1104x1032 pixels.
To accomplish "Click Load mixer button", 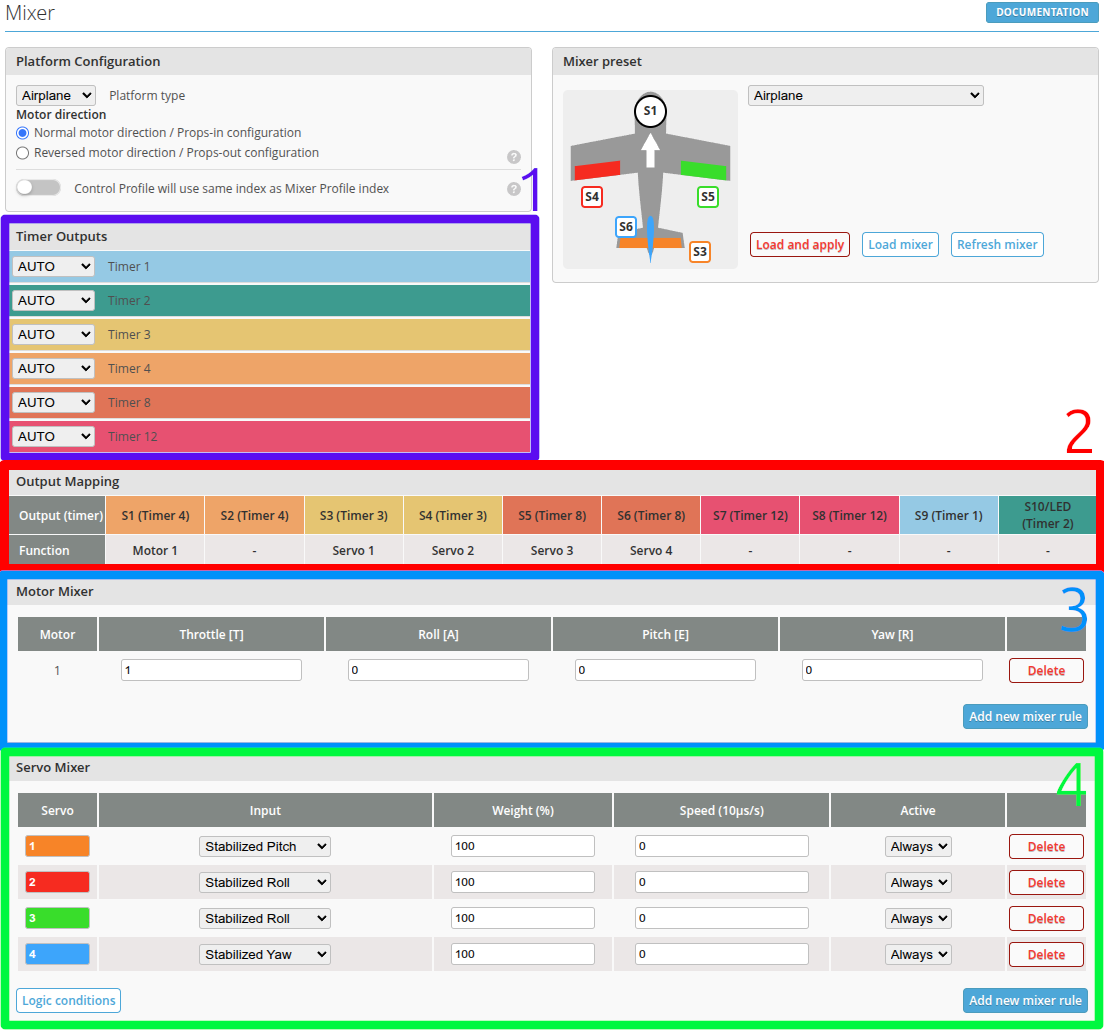I will tap(901, 245).
